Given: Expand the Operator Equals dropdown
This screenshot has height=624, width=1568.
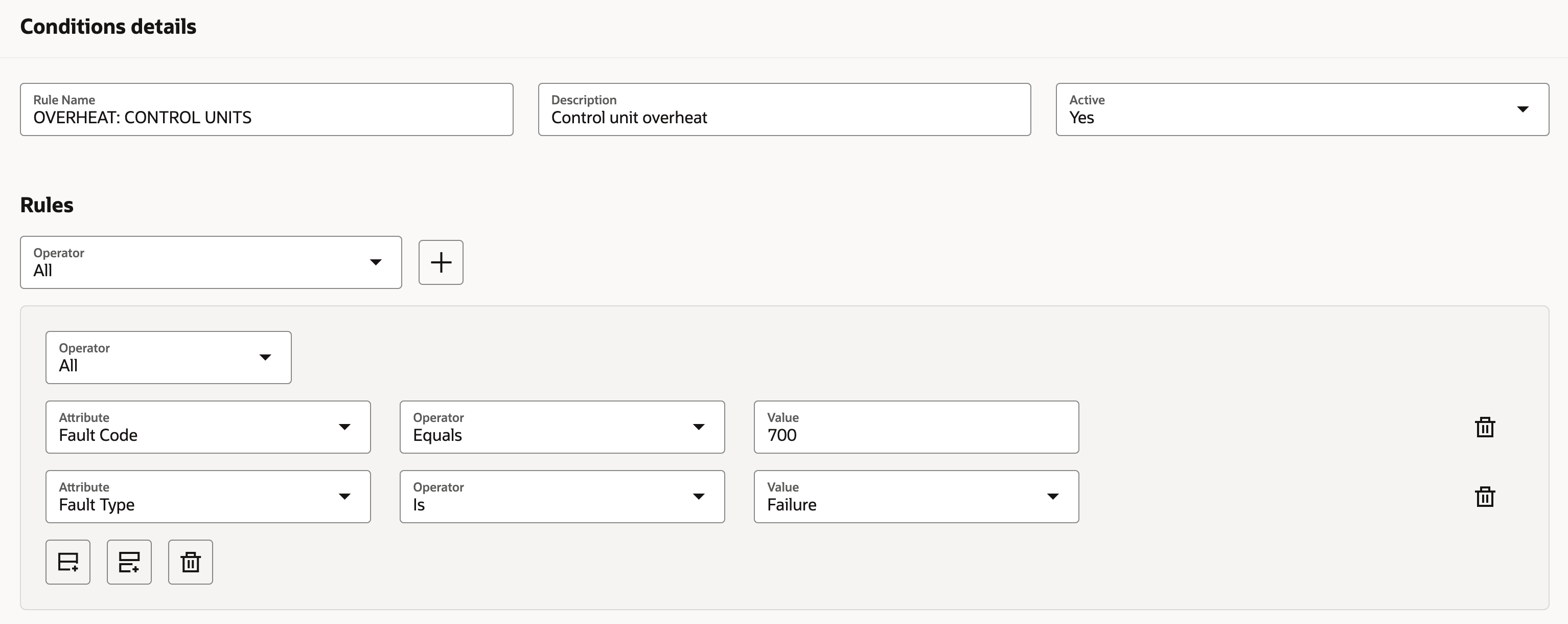Looking at the screenshot, I should pyautogui.click(x=561, y=427).
